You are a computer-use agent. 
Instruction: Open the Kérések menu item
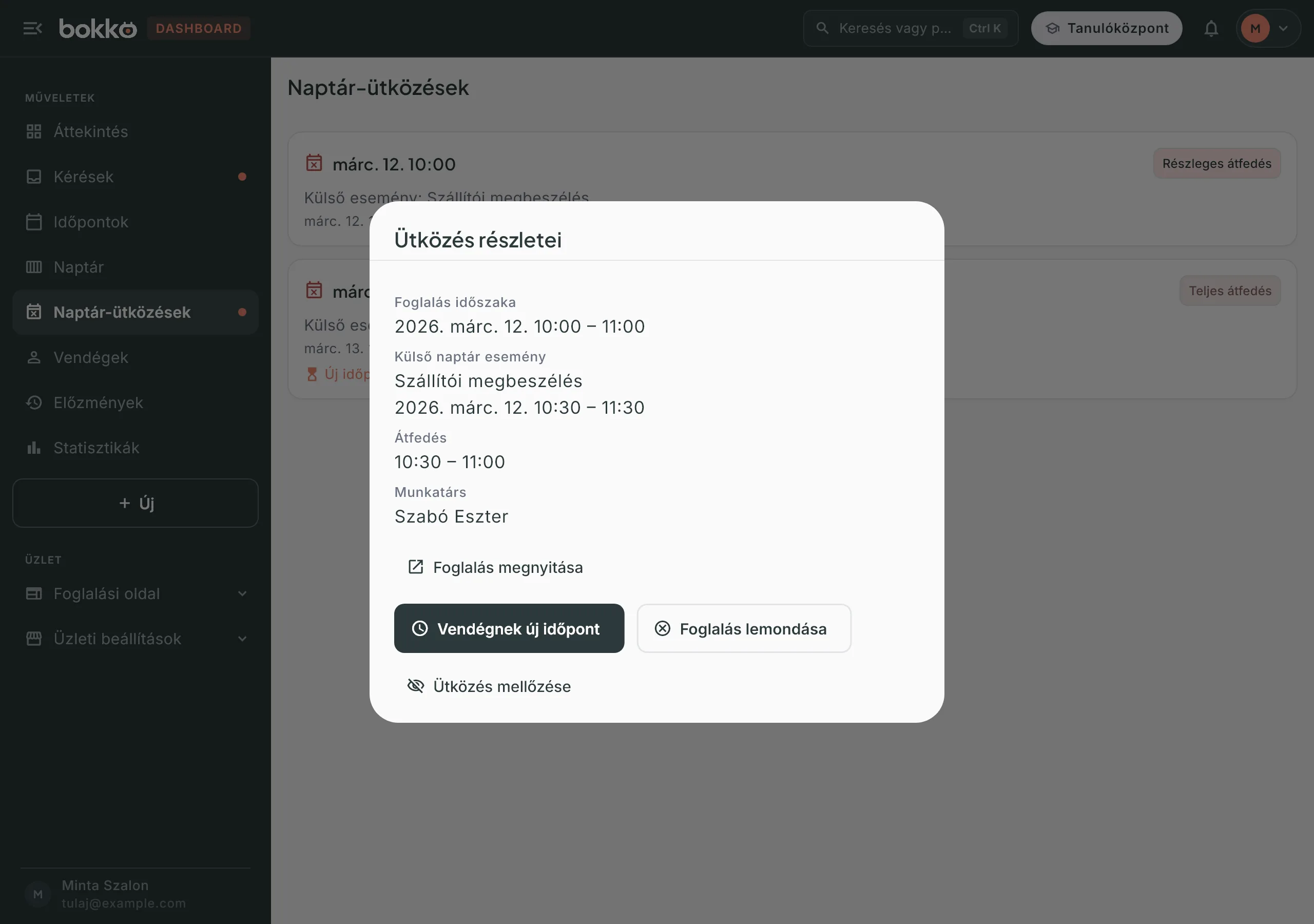[135, 176]
